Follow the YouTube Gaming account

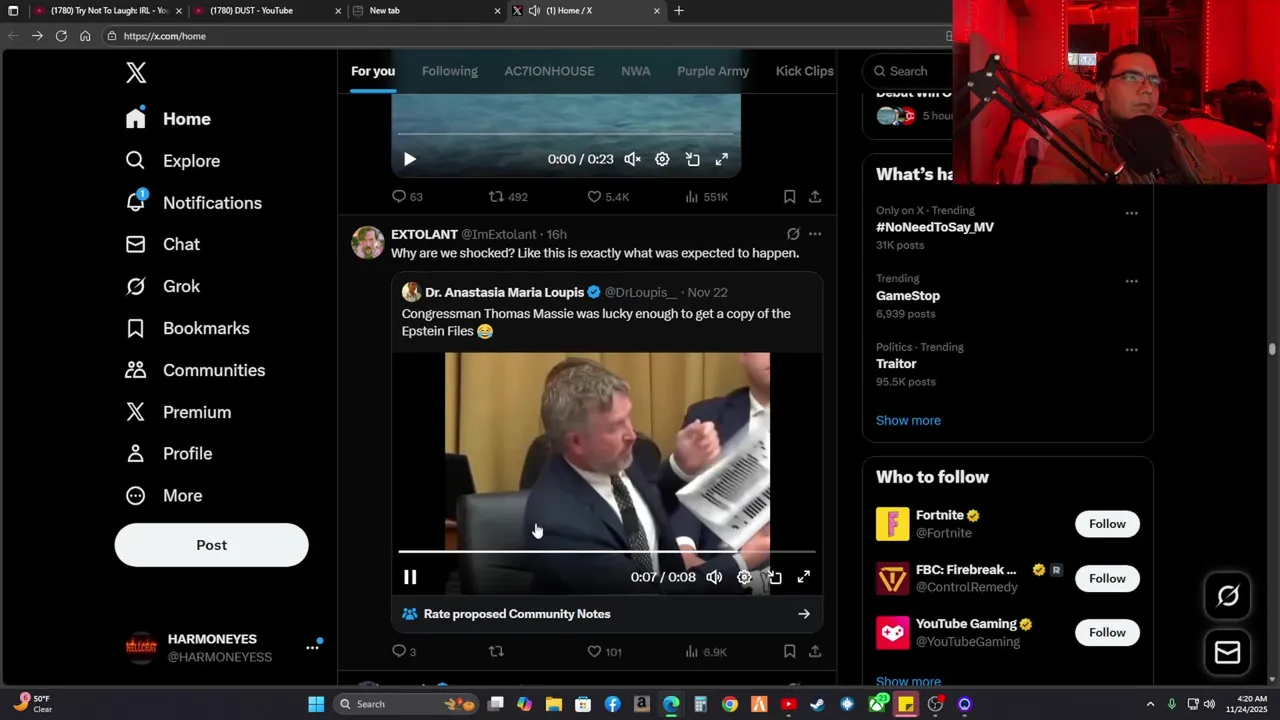(x=1107, y=632)
